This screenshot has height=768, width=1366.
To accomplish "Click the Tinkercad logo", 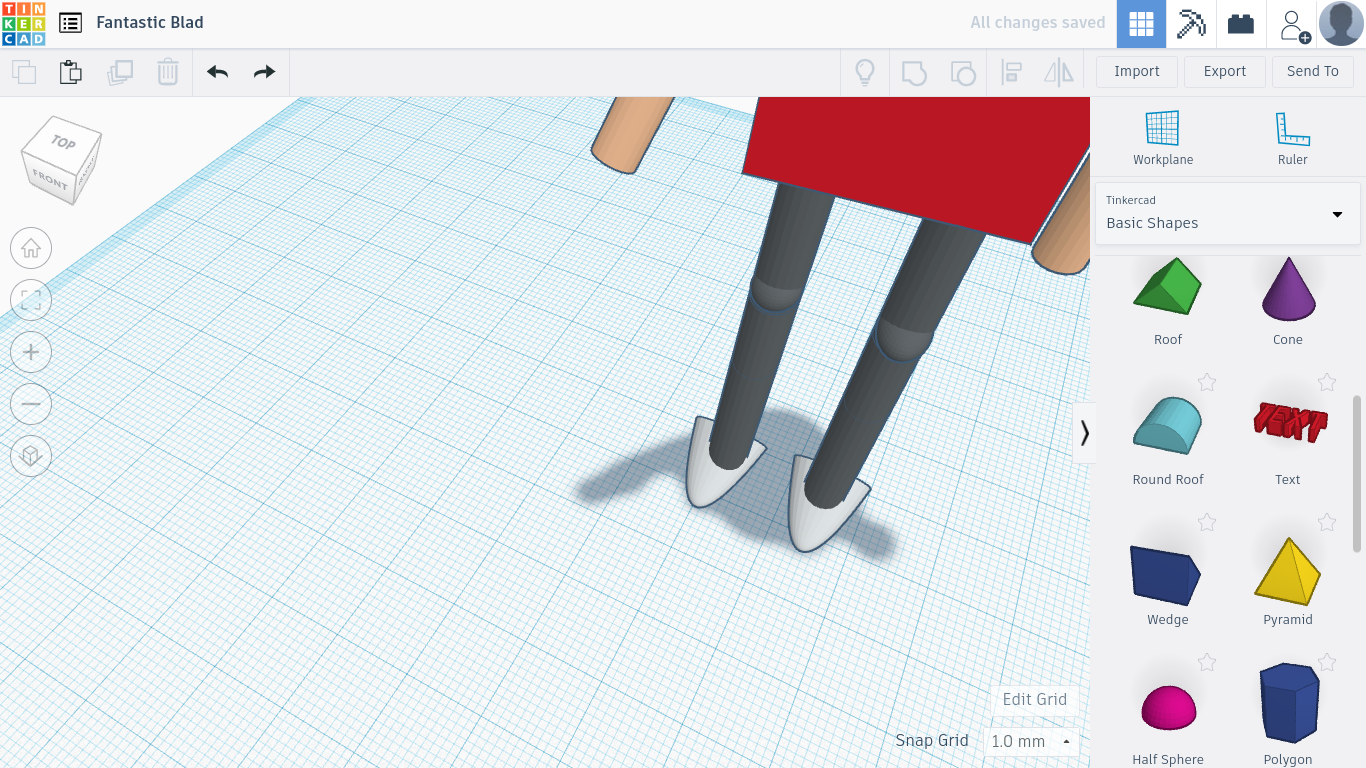I will (23, 24).
